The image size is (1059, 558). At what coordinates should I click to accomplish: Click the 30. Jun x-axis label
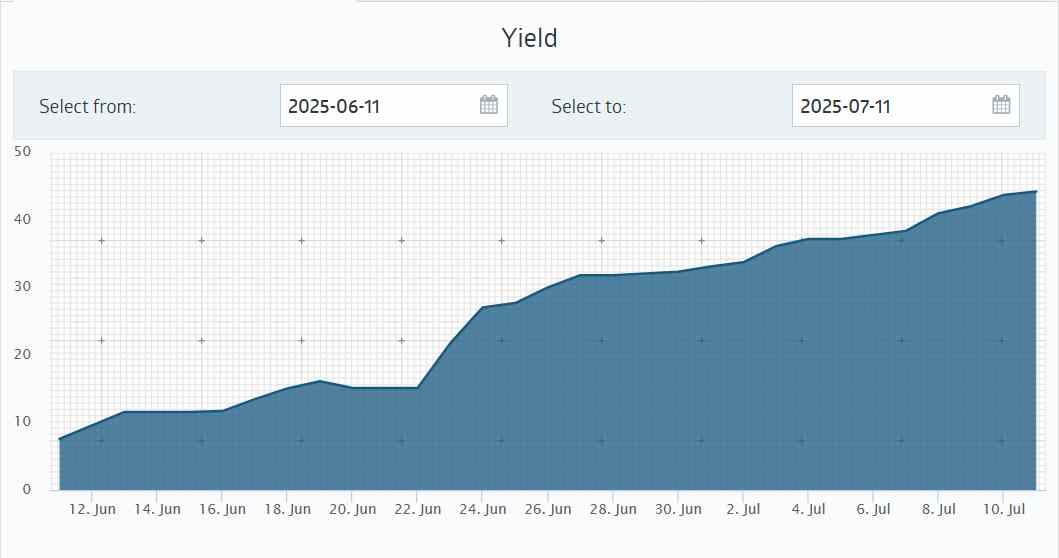point(678,509)
